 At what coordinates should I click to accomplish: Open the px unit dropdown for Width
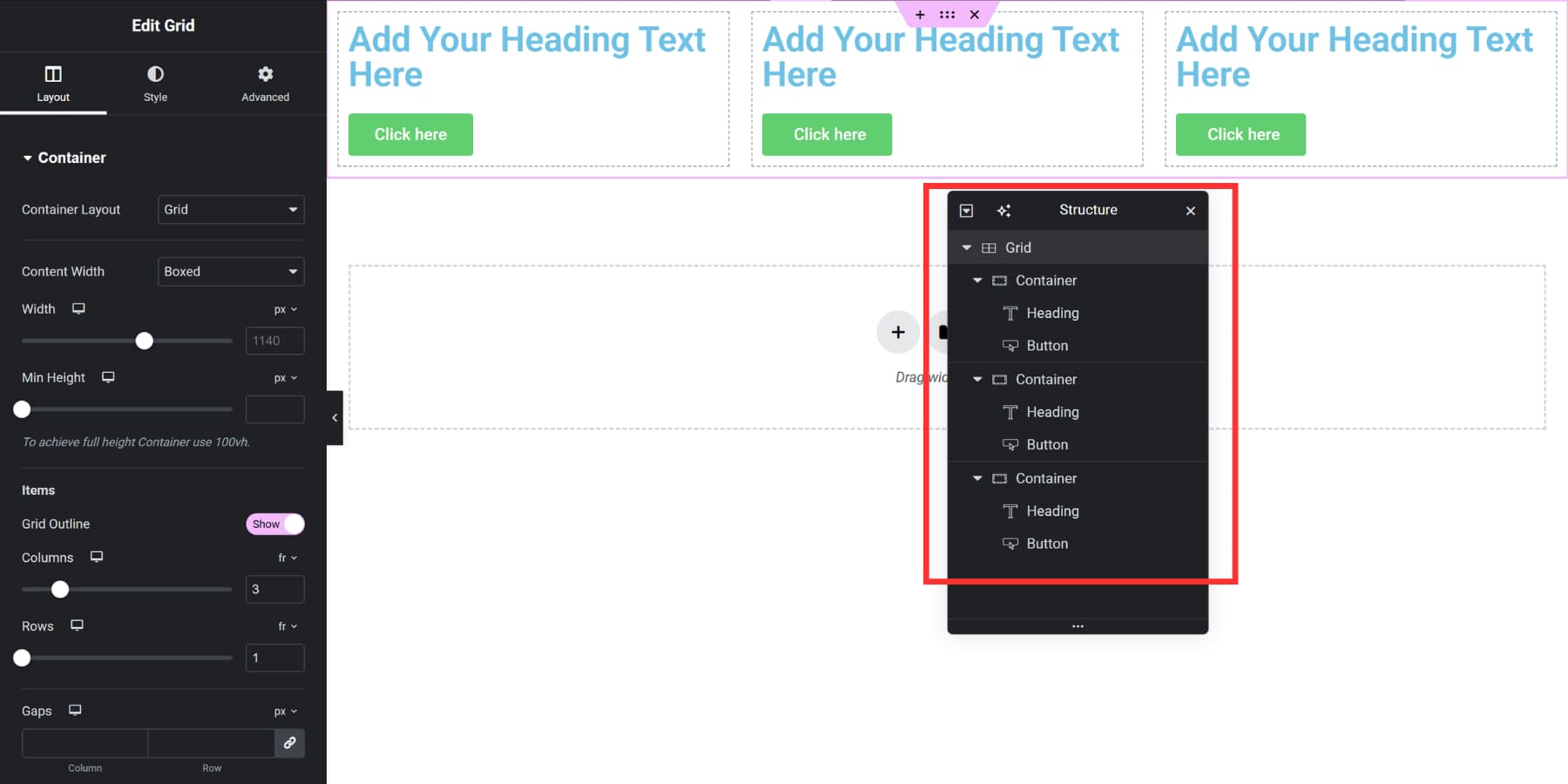click(x=286, y=308)
